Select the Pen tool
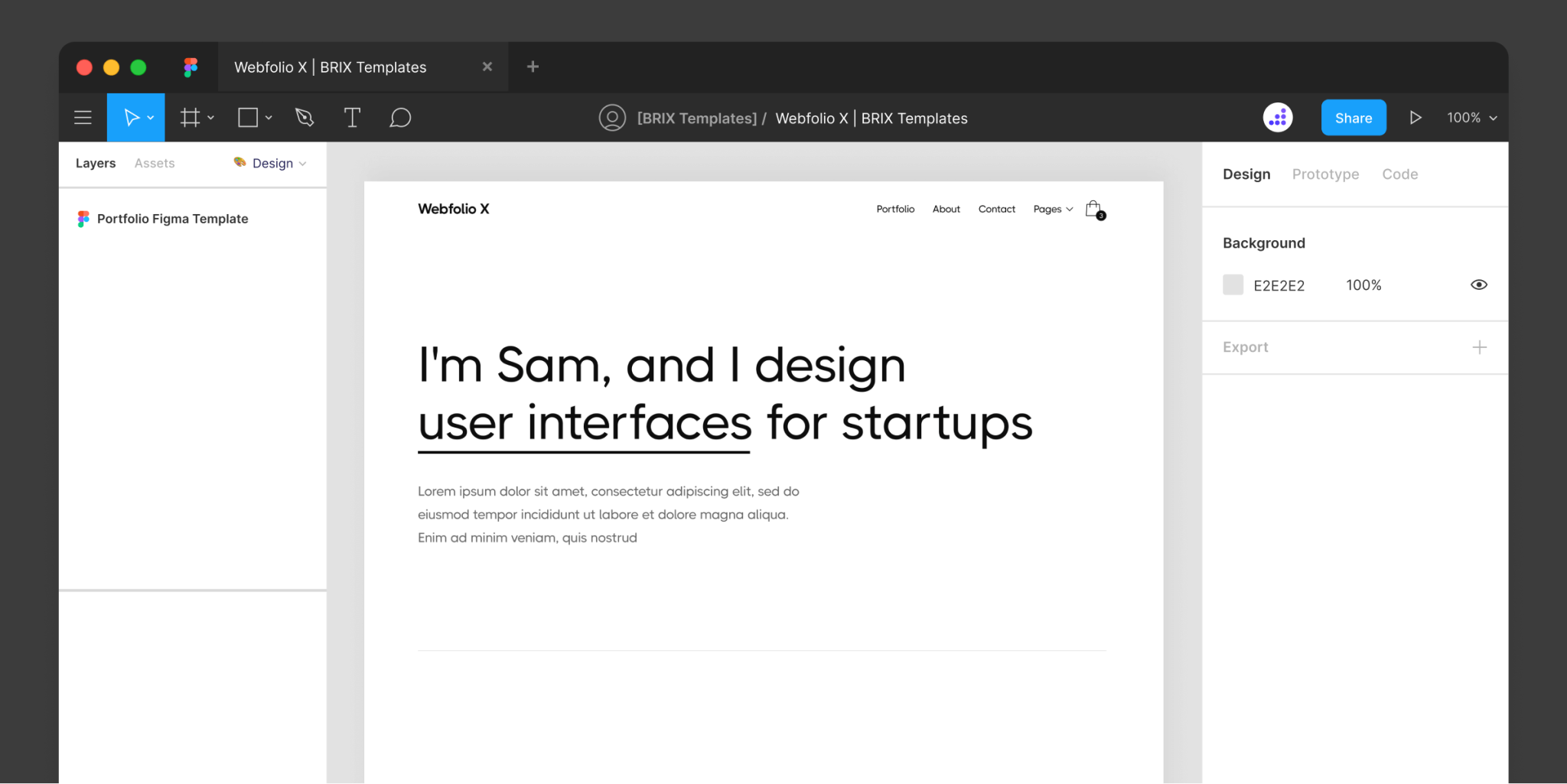Viewport: 1567px width, 784px height. point(304,117)
